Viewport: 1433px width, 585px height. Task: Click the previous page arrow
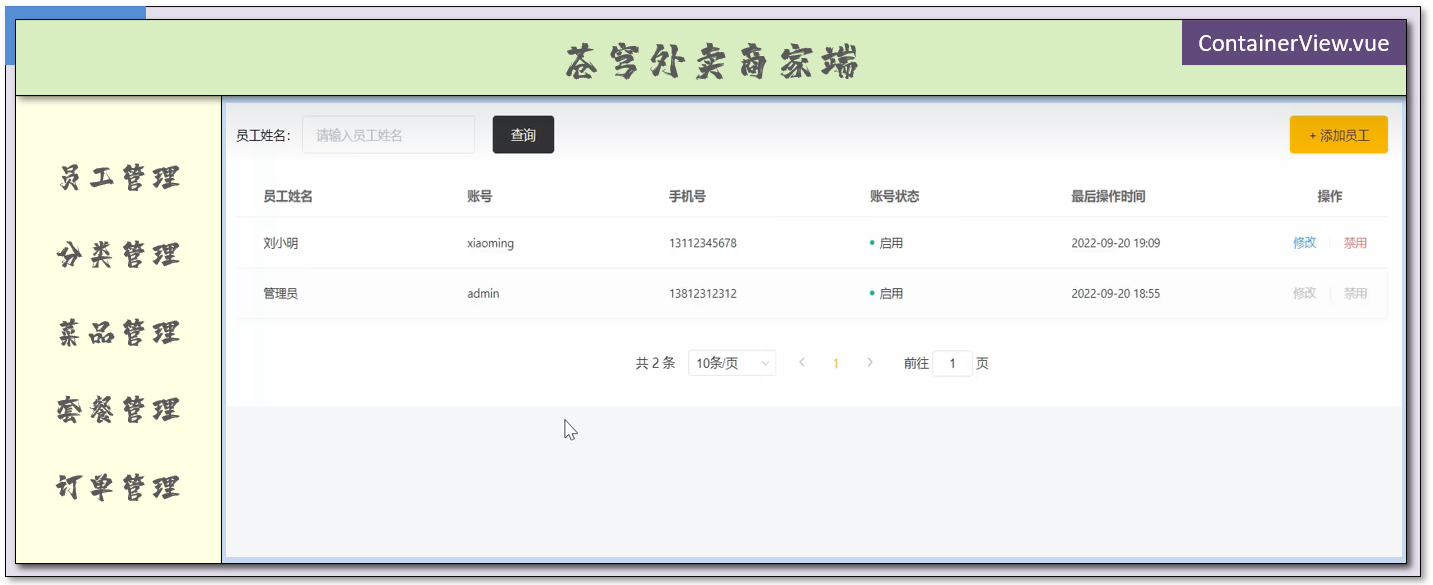pyautogui.click(x=802, y=363)
